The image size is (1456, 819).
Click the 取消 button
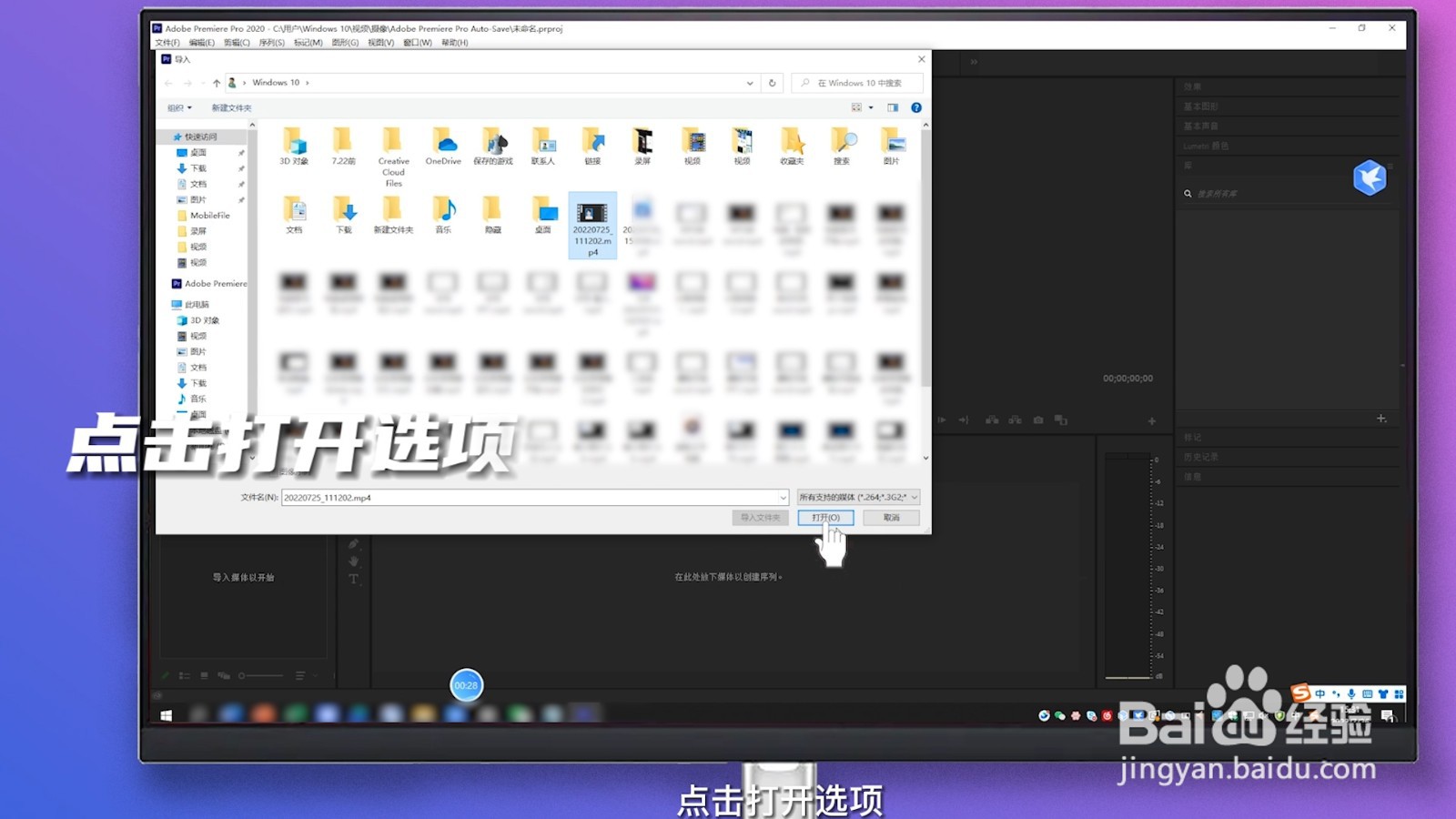coord(890,517)
